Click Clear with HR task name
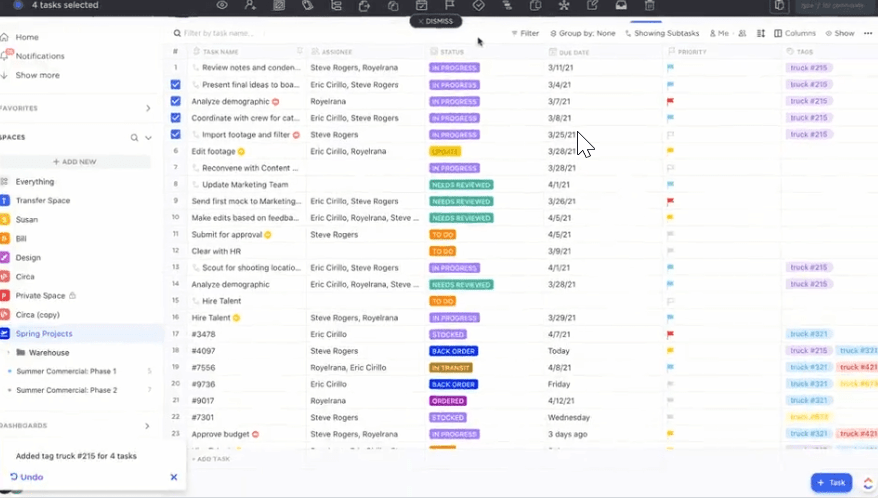The height and width of the screenshot is (498, 878). (216, 251)
